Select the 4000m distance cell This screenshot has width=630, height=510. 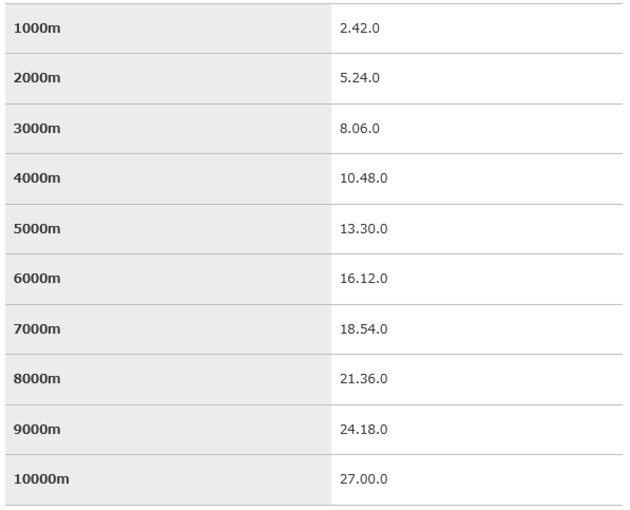[36, 179]
